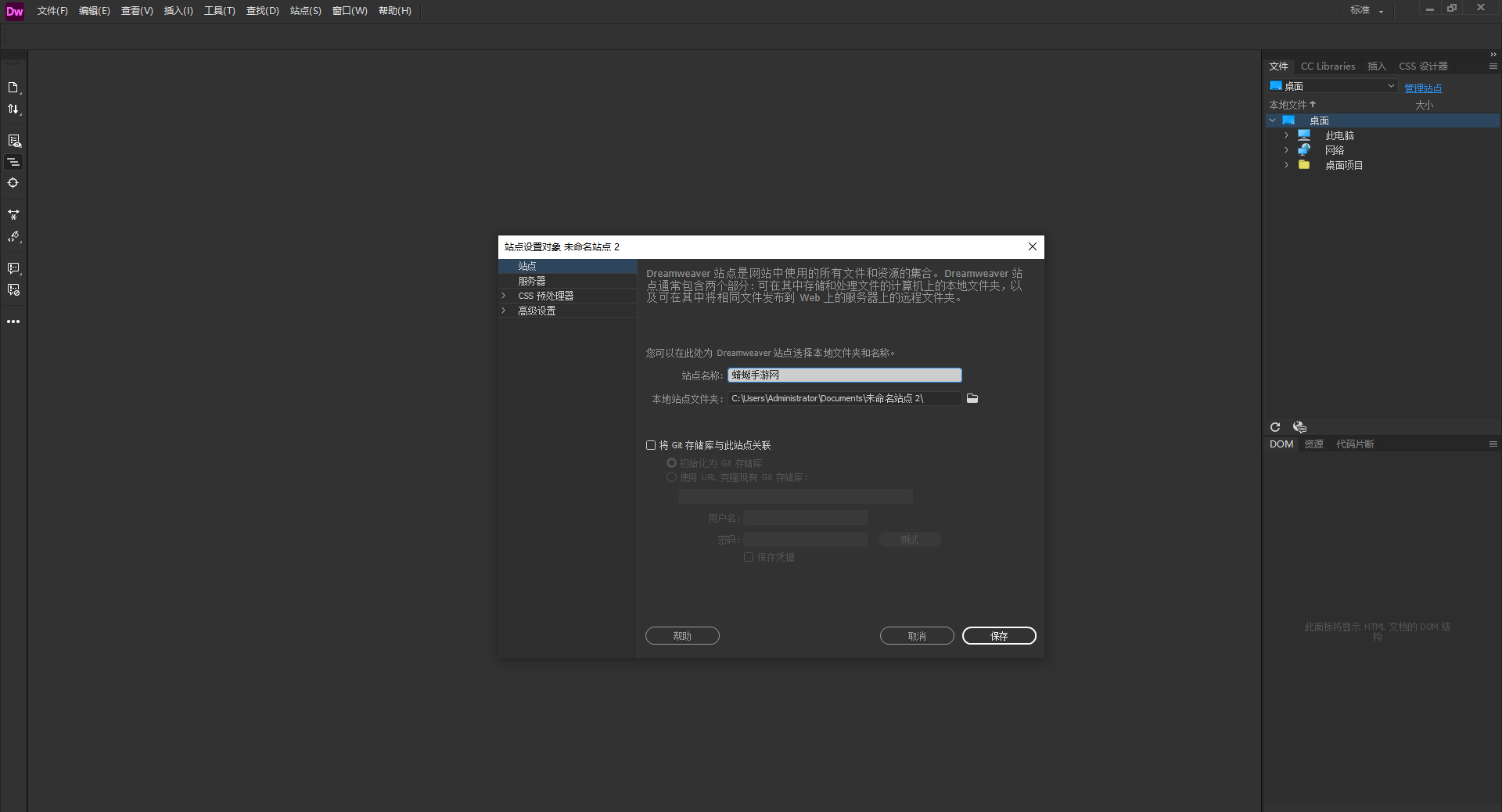This screenshot has width=1502, height=812.
Task: Switch to 插入 panel tab
Action: pos(1377,66)
